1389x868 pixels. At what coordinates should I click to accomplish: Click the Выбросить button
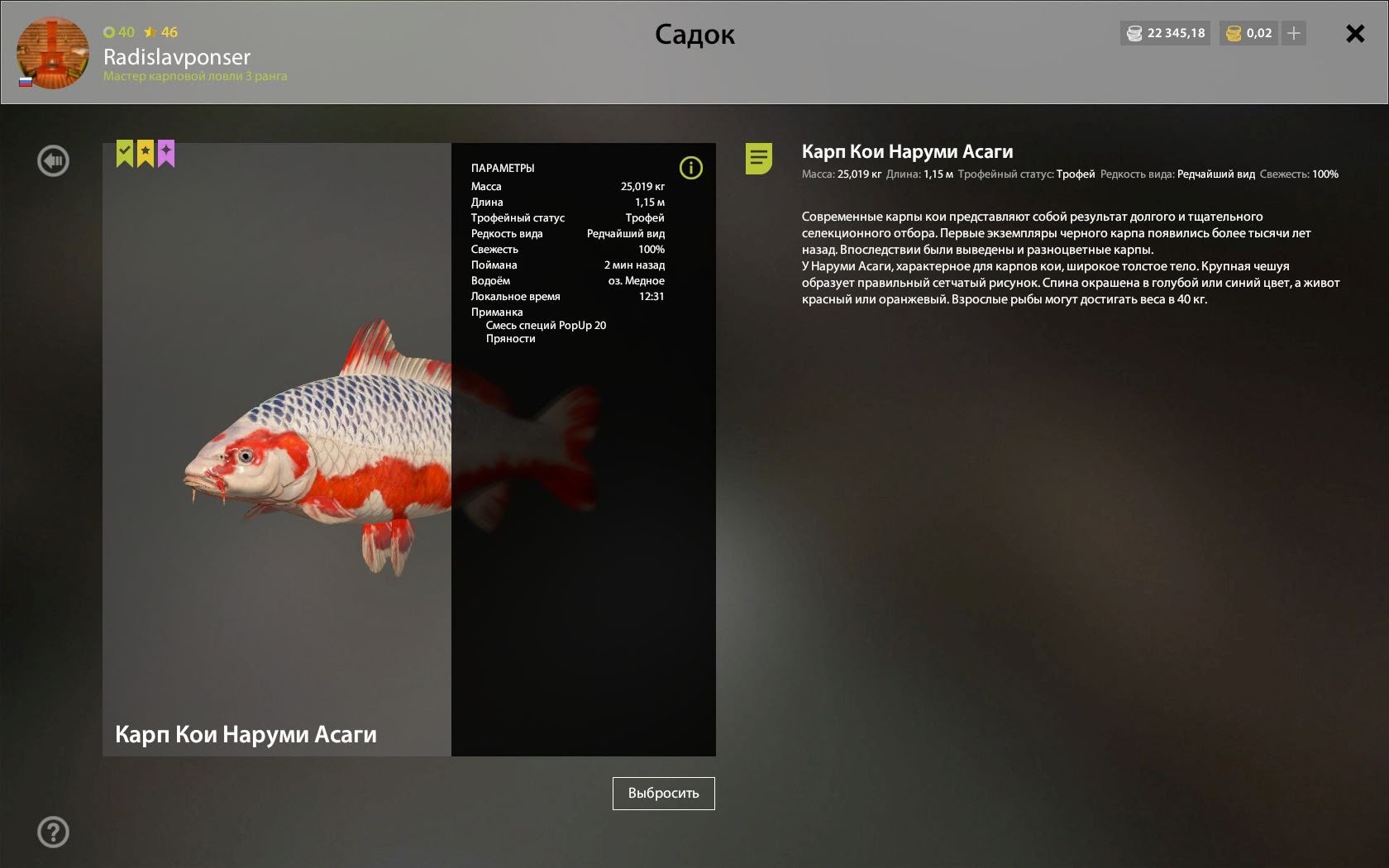click(x=663, y=793)
